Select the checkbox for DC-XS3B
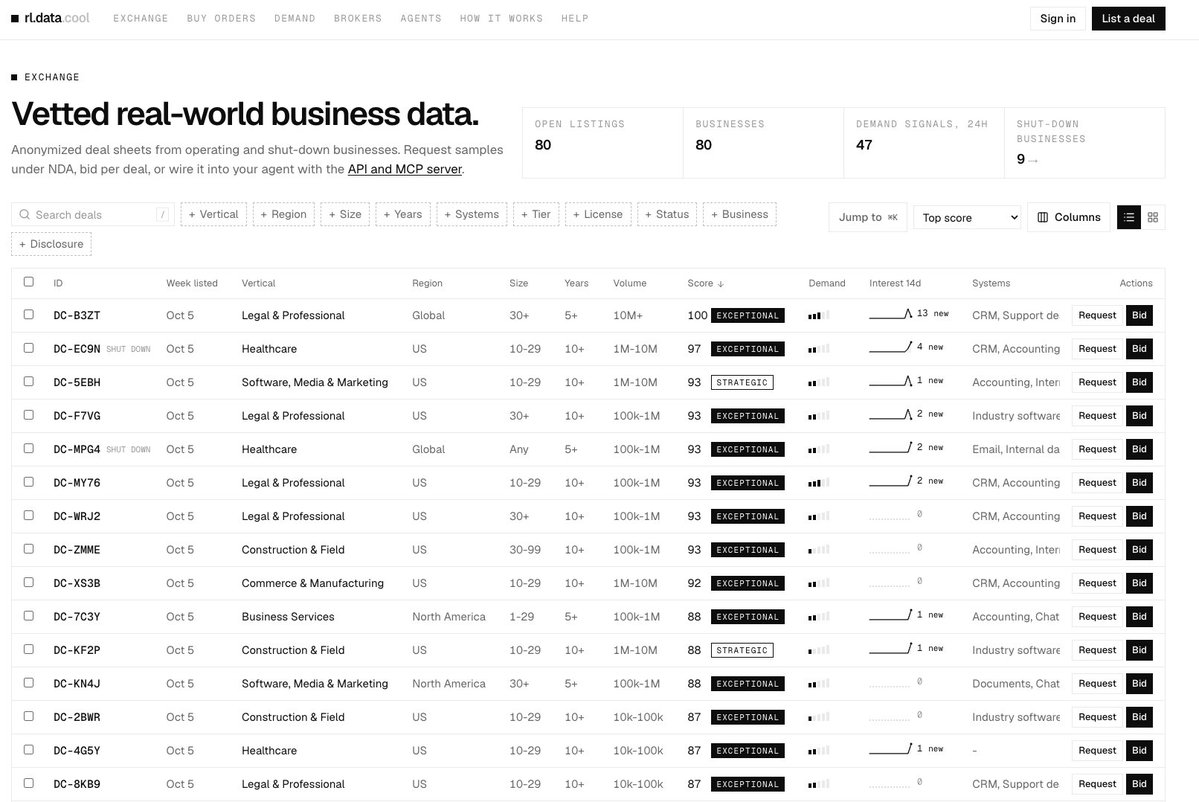Screen dimensions: 1199x802 (28, 582)
